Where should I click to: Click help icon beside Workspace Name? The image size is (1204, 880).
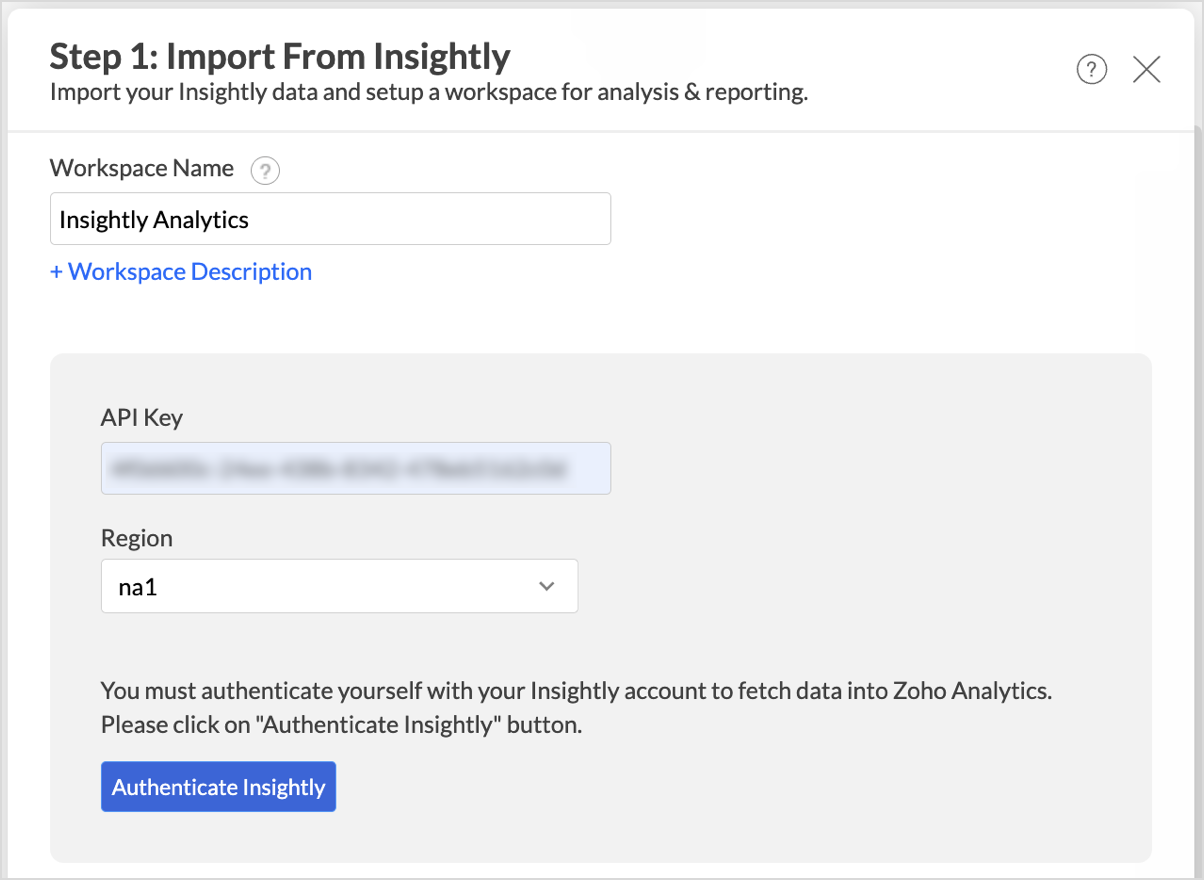[265, 171]
